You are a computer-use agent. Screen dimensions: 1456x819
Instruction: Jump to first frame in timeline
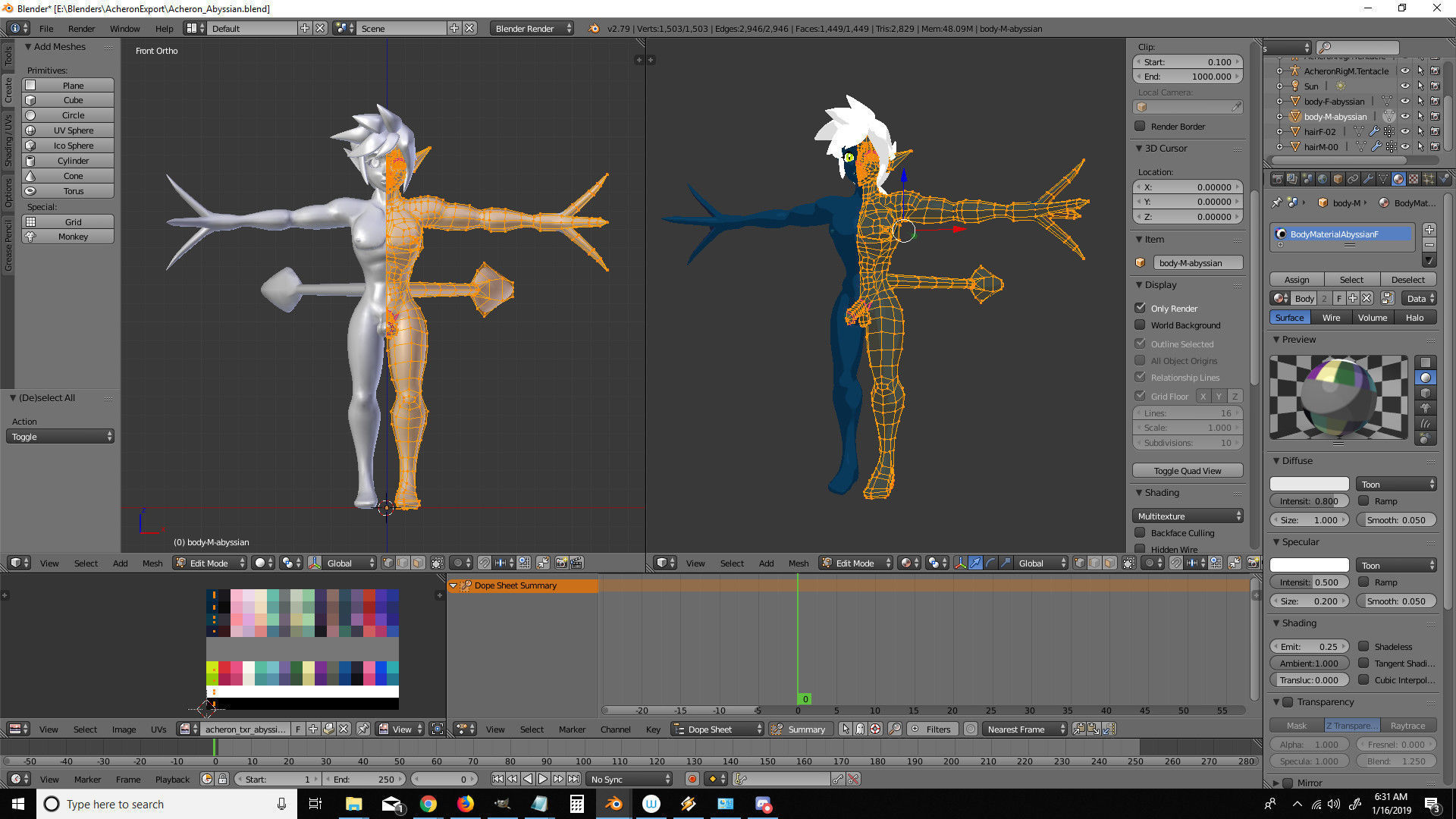[497, 779]
